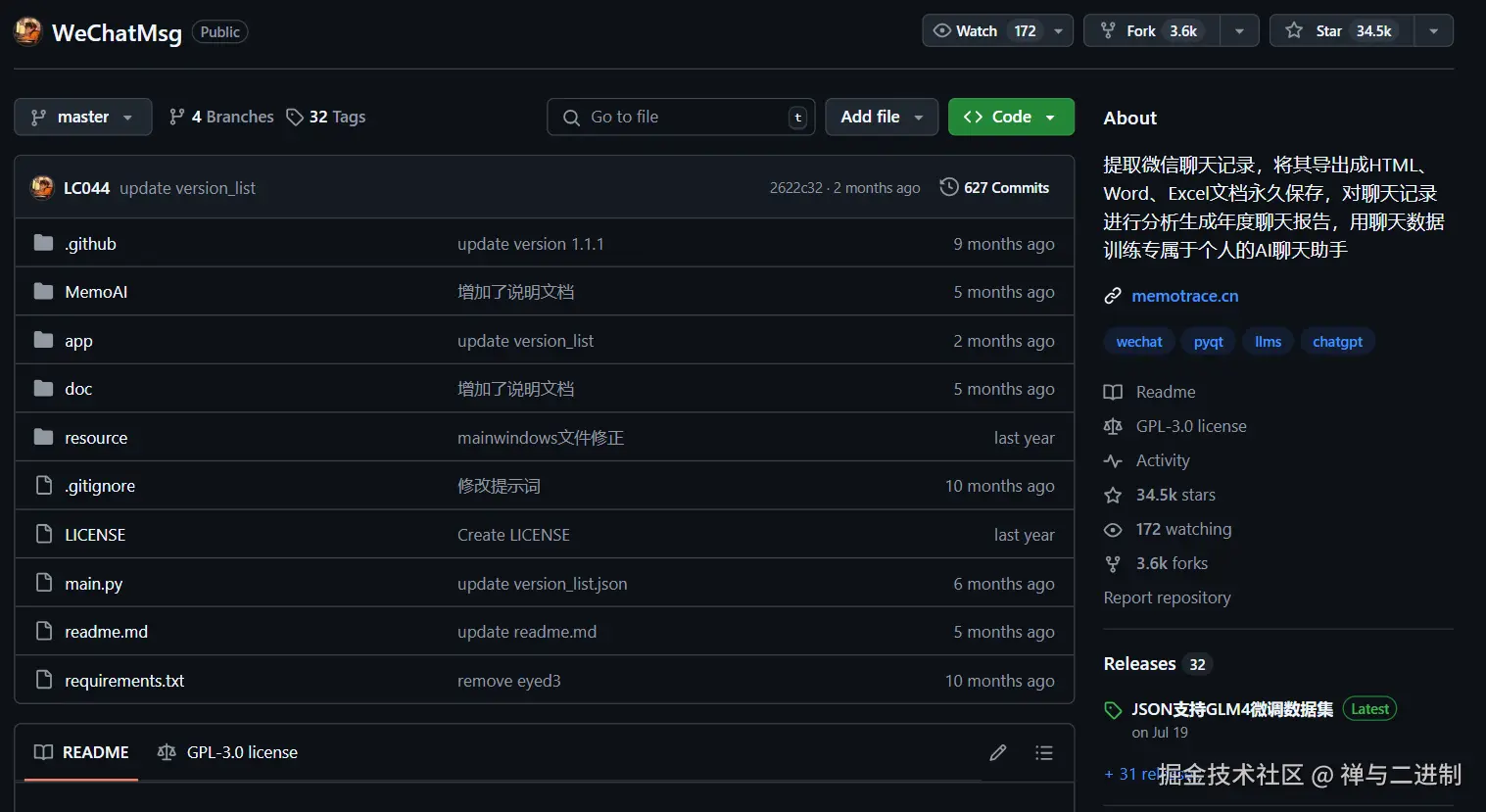Click the link icon beside memotrace.cn

click(1113, 296)
